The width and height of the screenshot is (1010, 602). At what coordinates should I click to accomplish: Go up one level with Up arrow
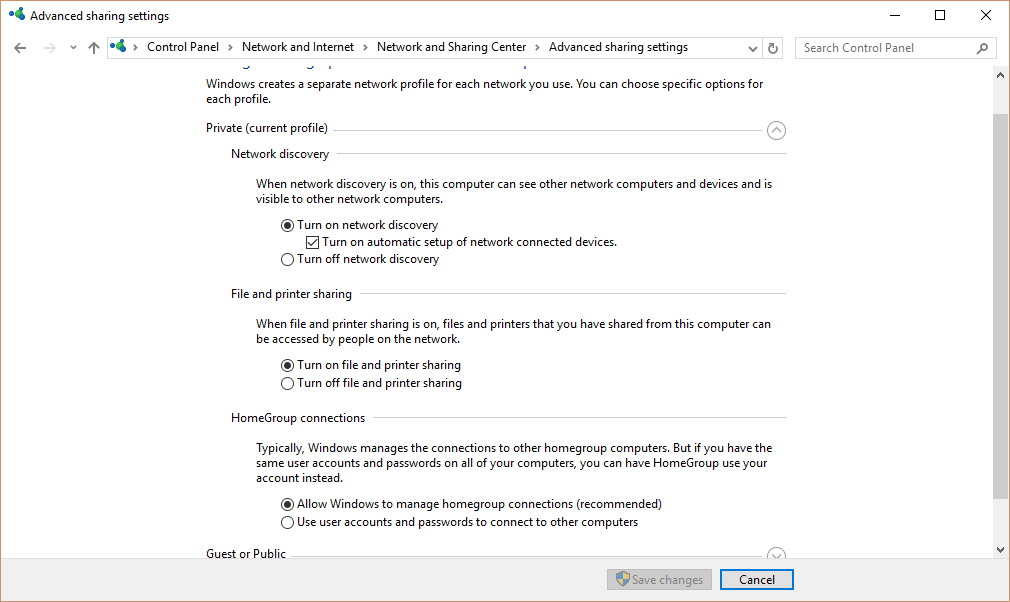point(94,48)
